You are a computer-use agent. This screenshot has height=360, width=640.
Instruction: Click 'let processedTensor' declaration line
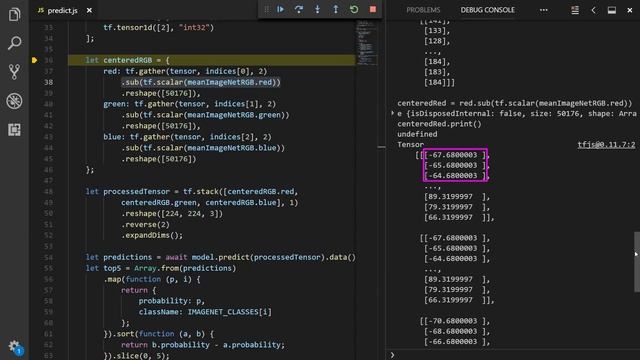[x=191, y=191]
